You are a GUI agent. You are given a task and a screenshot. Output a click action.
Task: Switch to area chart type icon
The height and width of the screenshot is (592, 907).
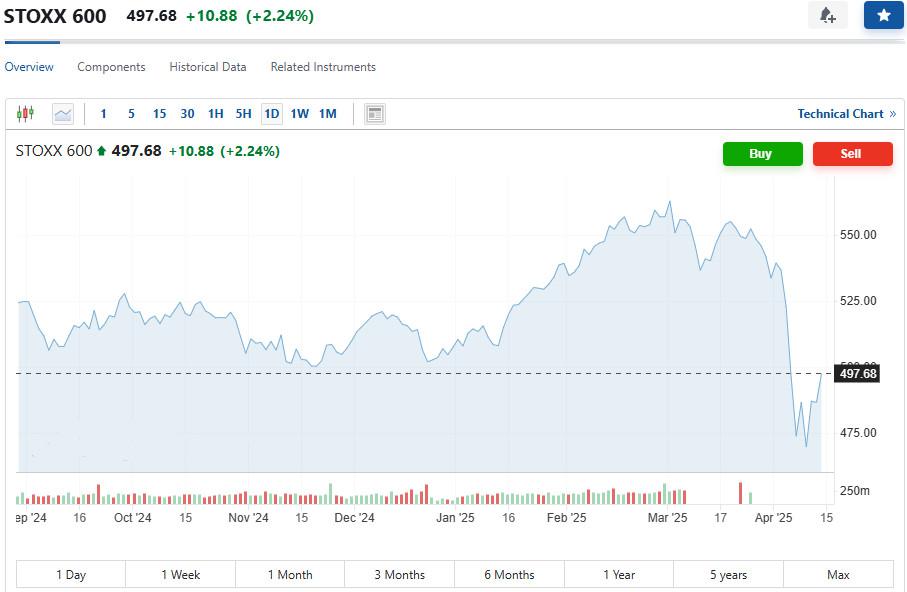(63, 113)
